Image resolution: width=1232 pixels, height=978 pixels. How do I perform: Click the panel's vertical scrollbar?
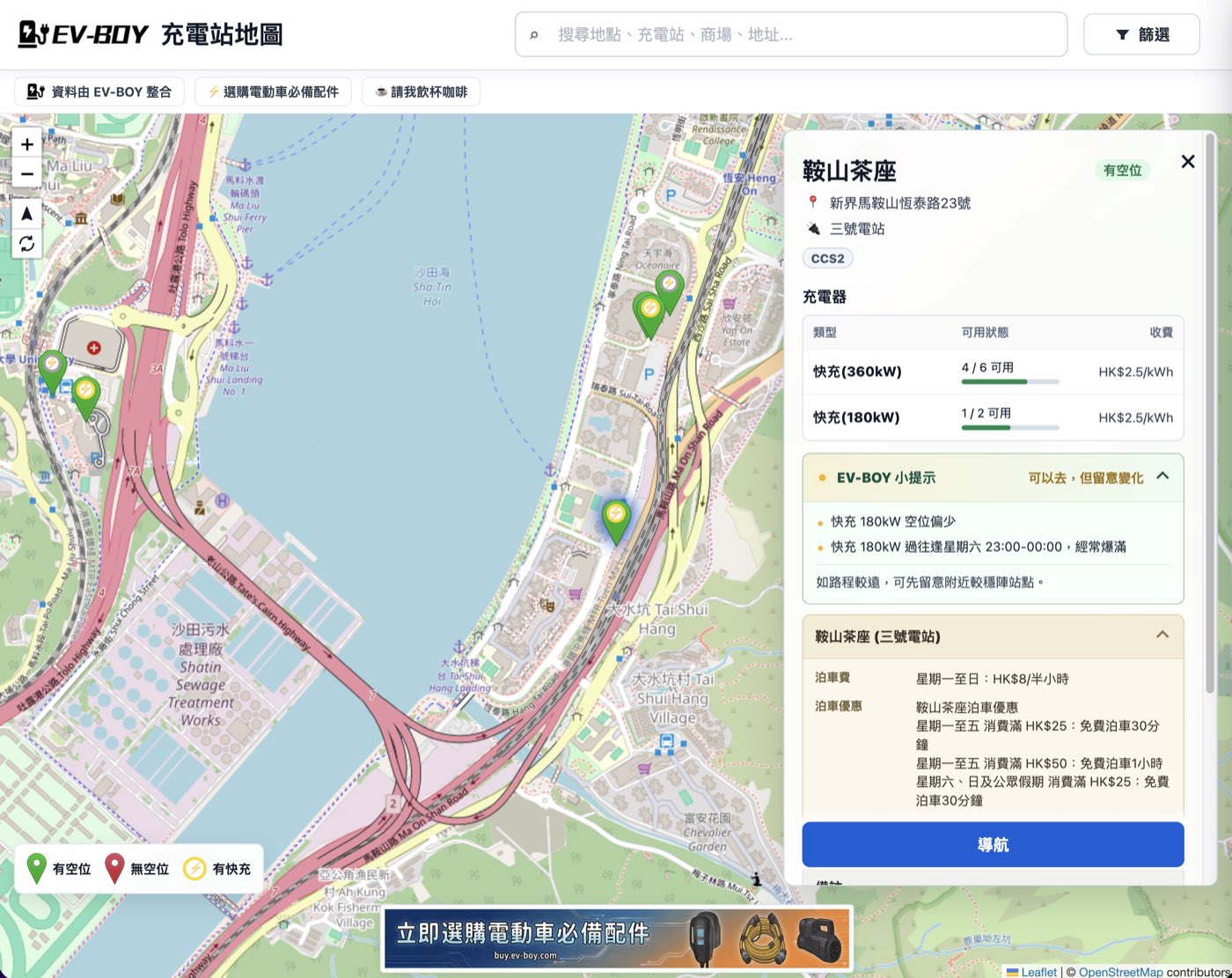click(x=1210, y=412)
